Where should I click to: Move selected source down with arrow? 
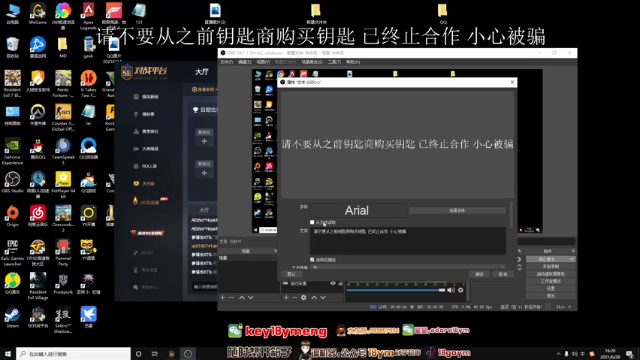click(323, 298)
